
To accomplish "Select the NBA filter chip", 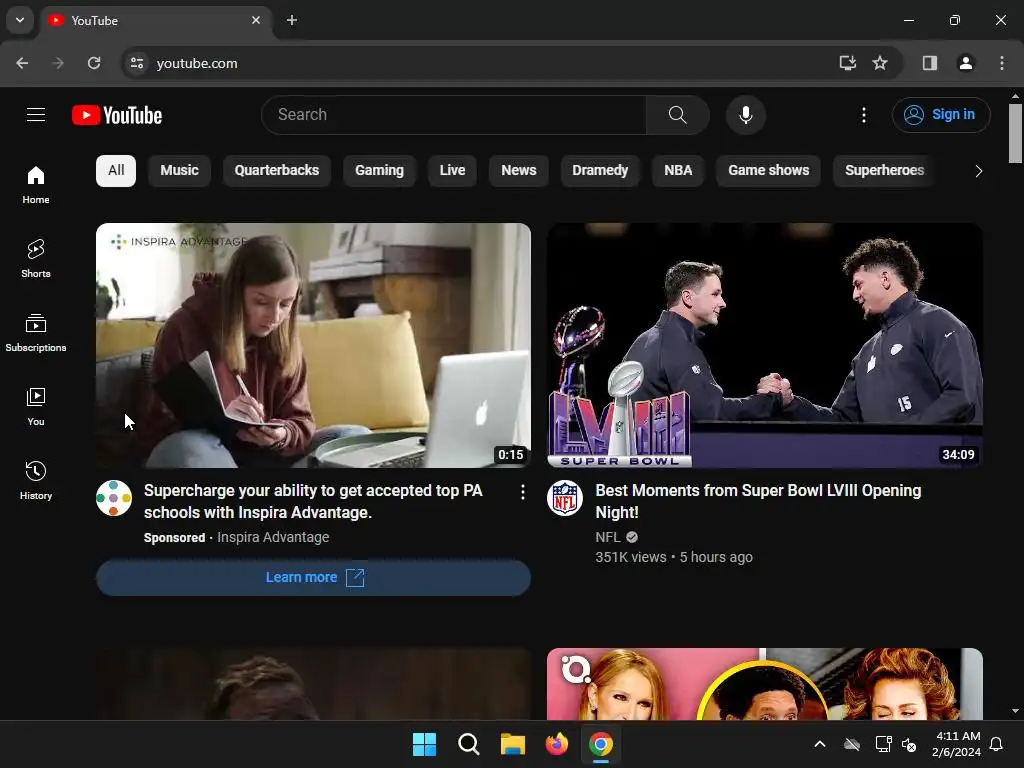I will click(678, 170).
